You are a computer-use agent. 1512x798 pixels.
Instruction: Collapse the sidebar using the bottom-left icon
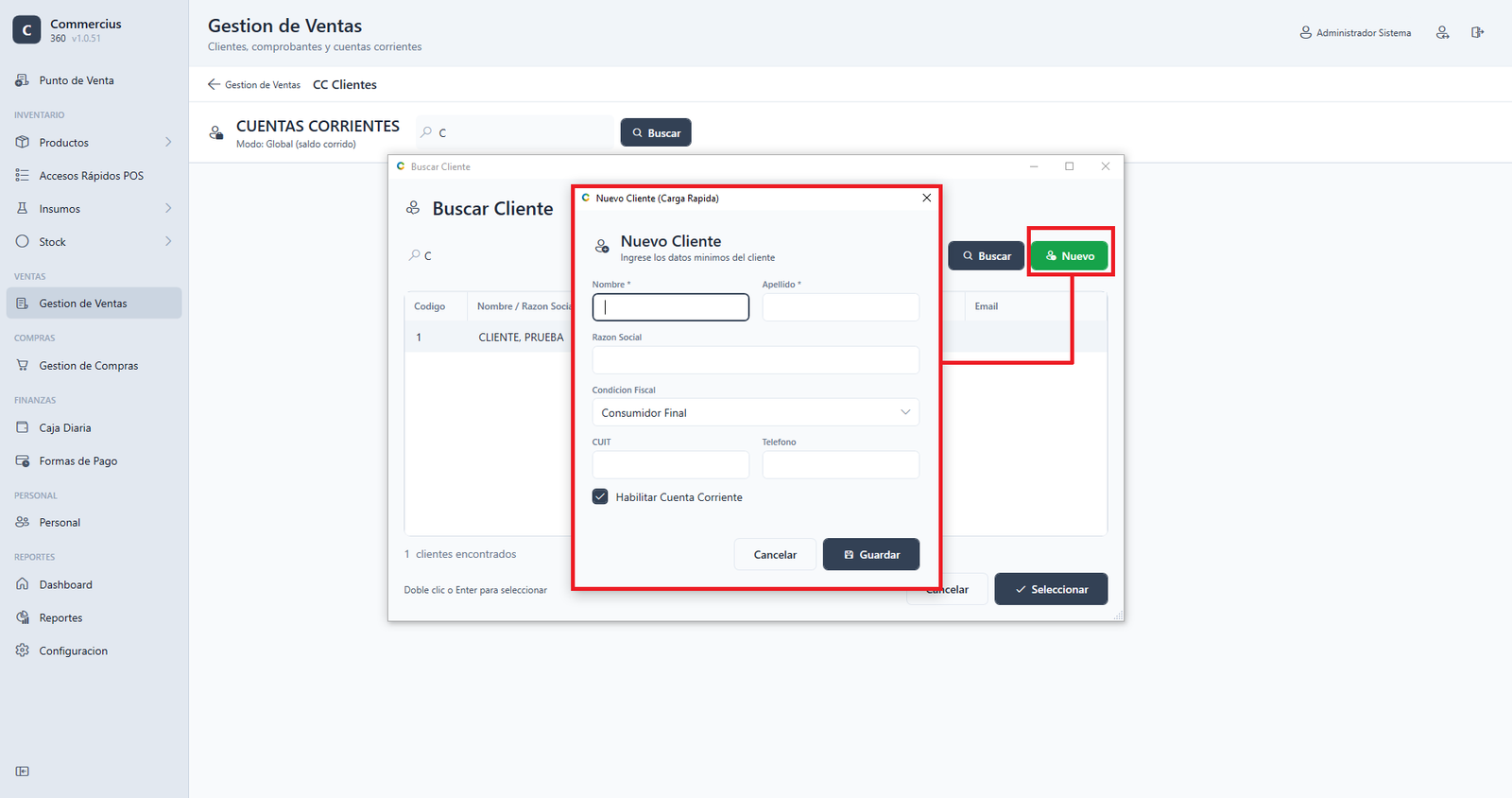point(23,772)
